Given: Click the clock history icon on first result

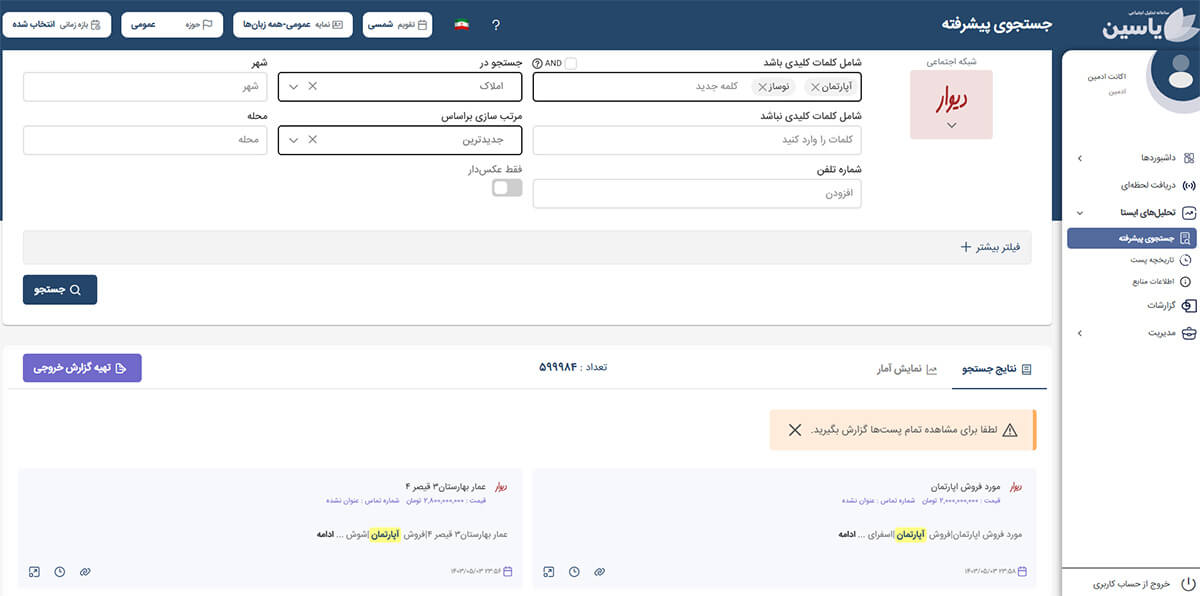Looking at the screenshot, I should pos(574,572).
